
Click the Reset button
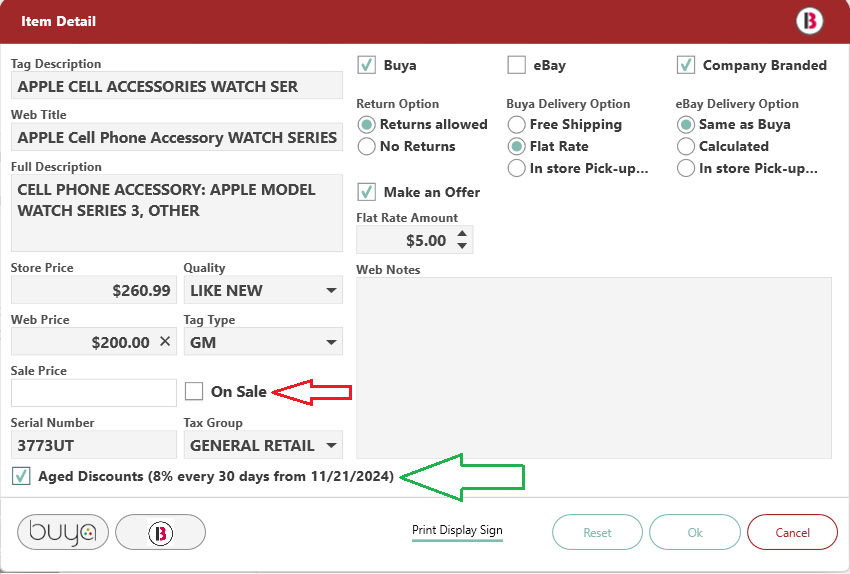click(597, 532)
